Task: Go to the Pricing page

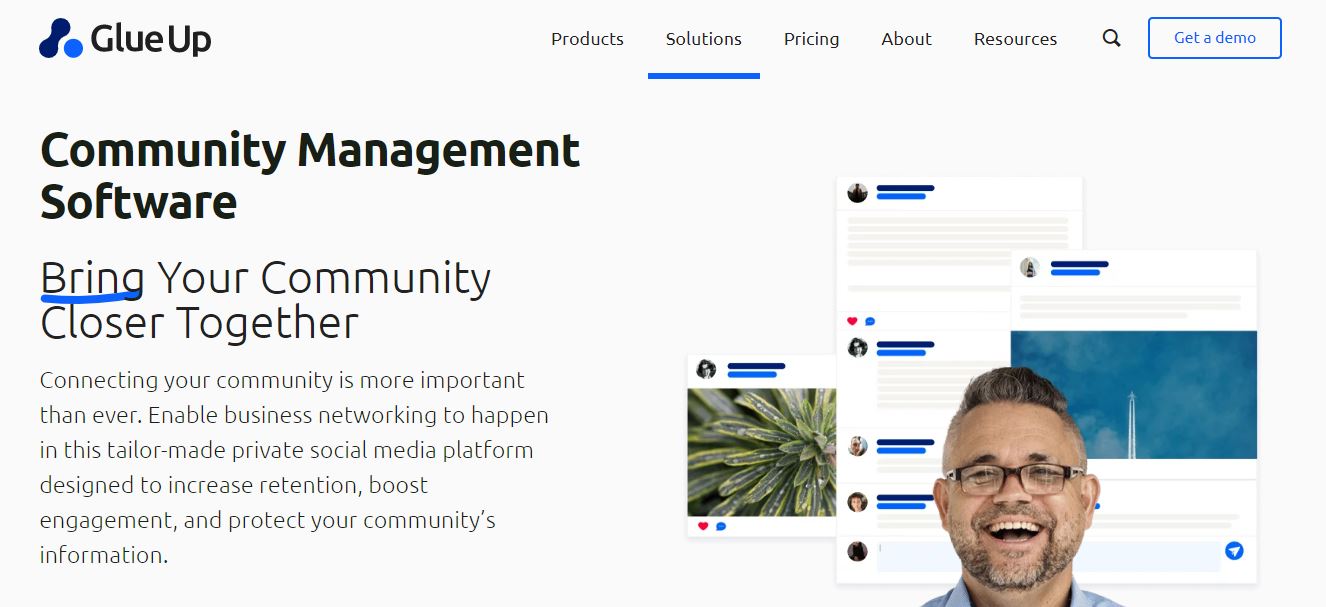Action: (x=811, y=39)
